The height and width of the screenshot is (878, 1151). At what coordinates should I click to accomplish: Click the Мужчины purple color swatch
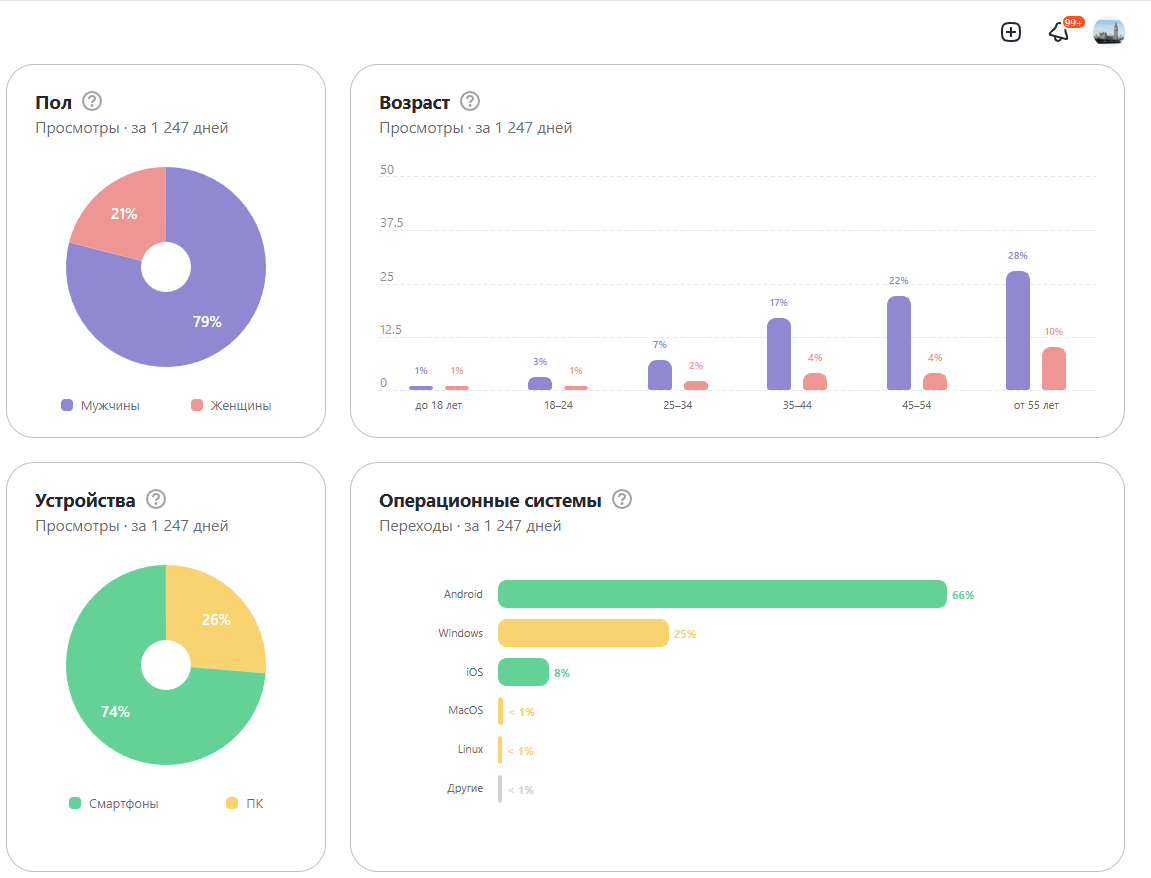point(67,405)
